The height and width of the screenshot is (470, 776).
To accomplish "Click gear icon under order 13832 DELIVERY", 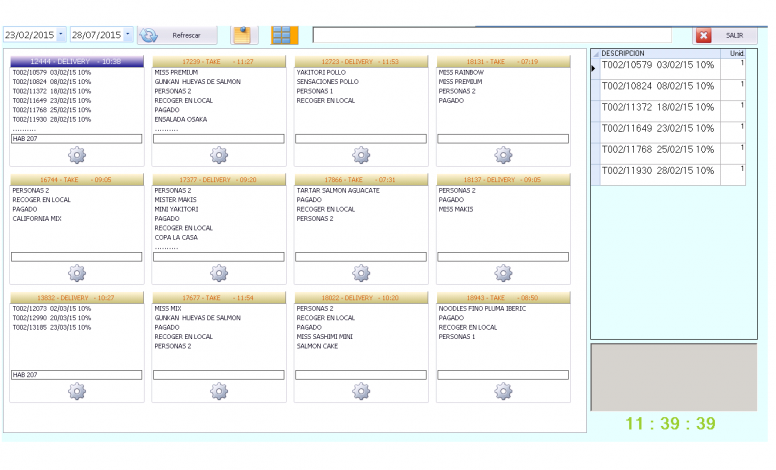I will [77, 391].
